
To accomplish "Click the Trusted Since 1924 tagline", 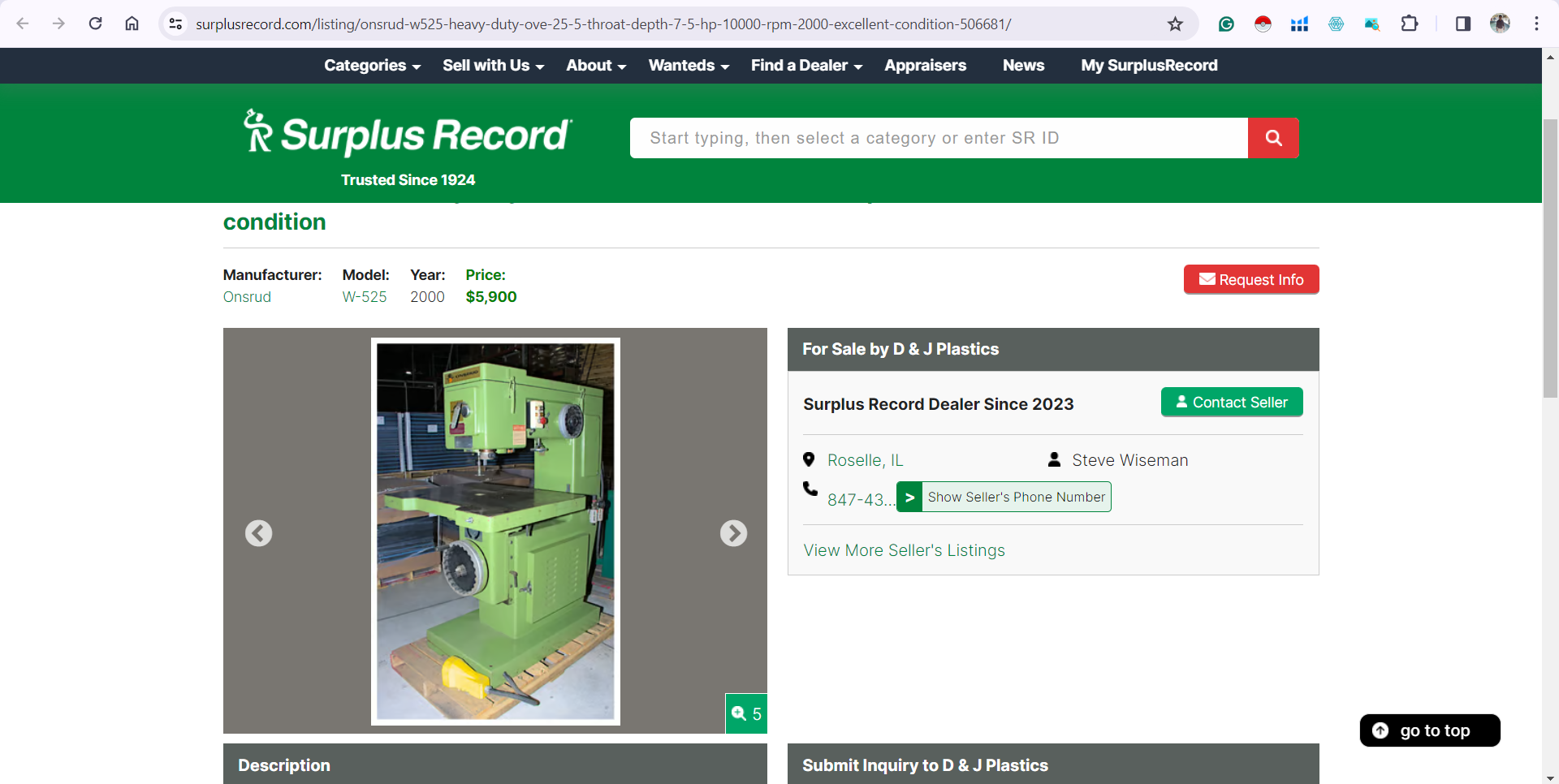I will click(408, 180).
